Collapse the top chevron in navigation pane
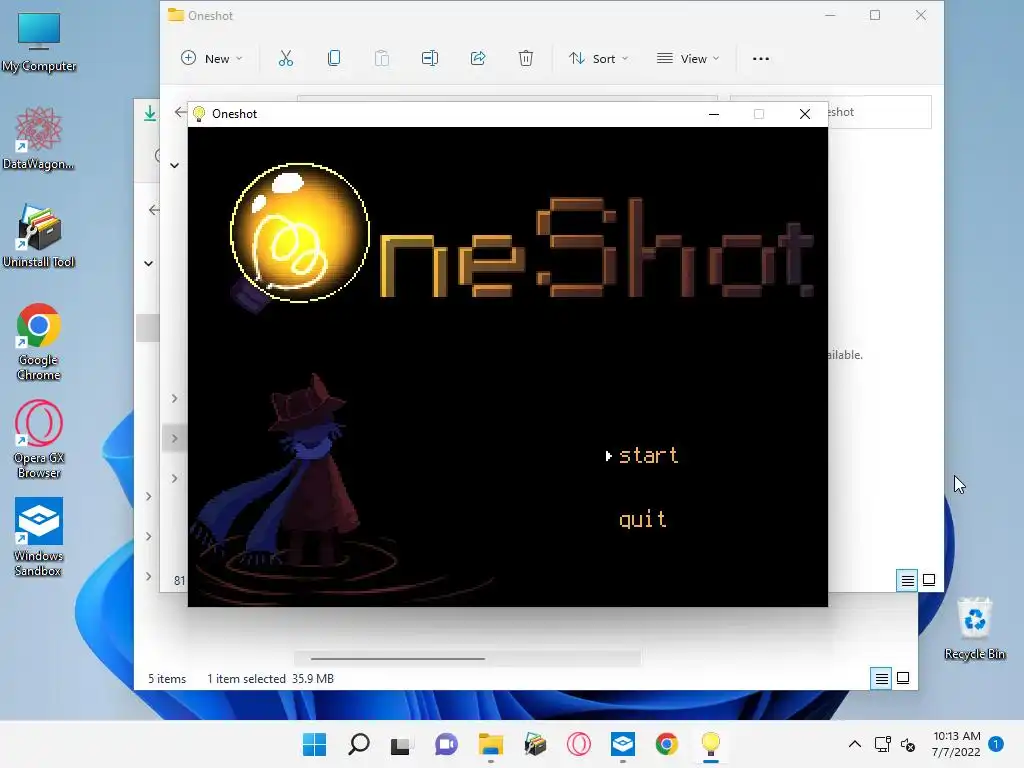 (x=174, y=165)
